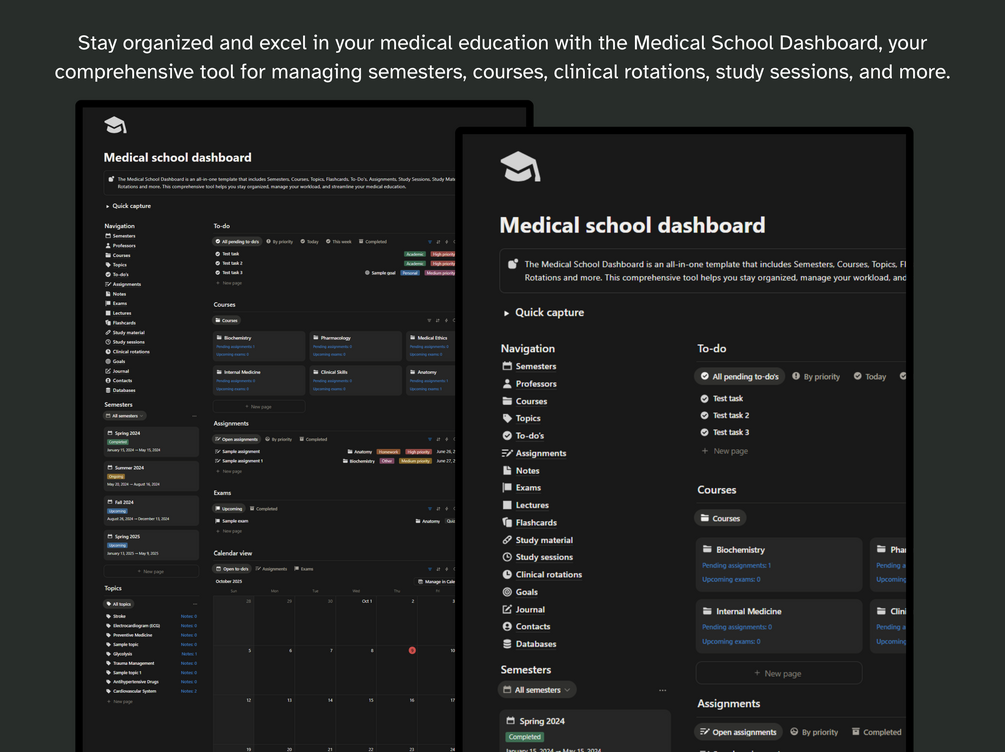Select All pending to-do's tab in front window
Viewport: 1005px width, 752px height.
(740, 376)
